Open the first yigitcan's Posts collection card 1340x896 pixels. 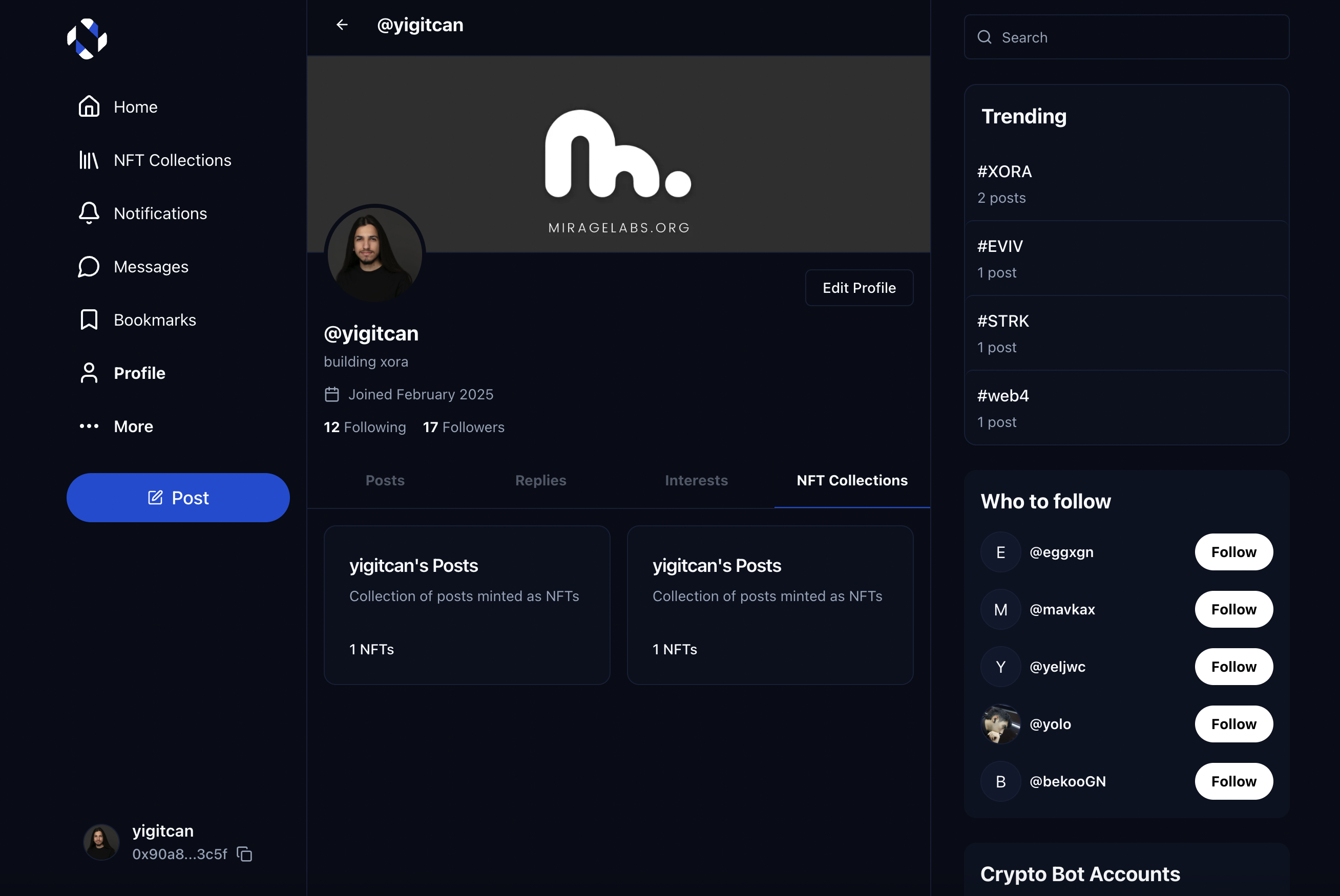click(x=467, y=605)
